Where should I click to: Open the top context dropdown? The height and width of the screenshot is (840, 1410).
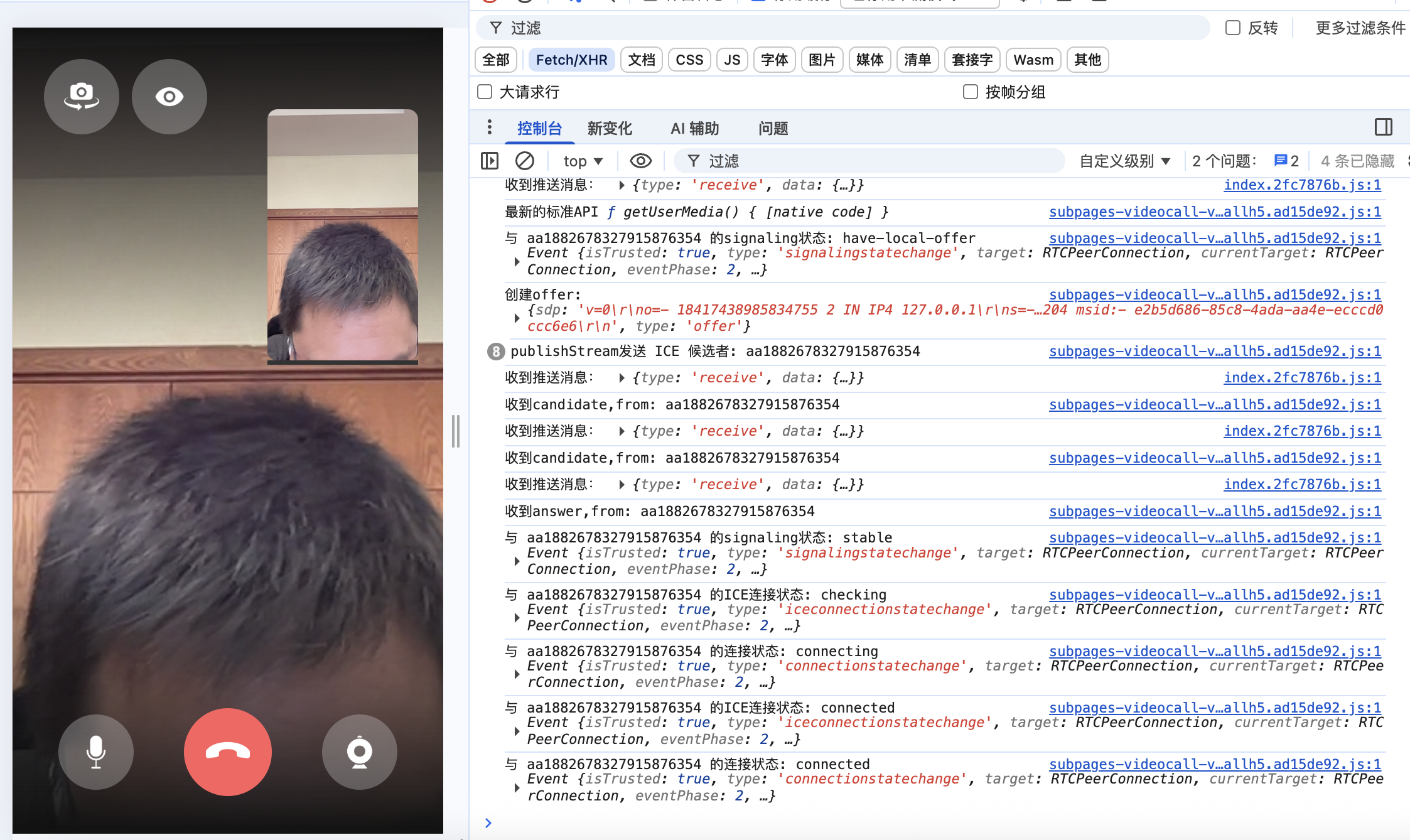click(x=583, y=161)
